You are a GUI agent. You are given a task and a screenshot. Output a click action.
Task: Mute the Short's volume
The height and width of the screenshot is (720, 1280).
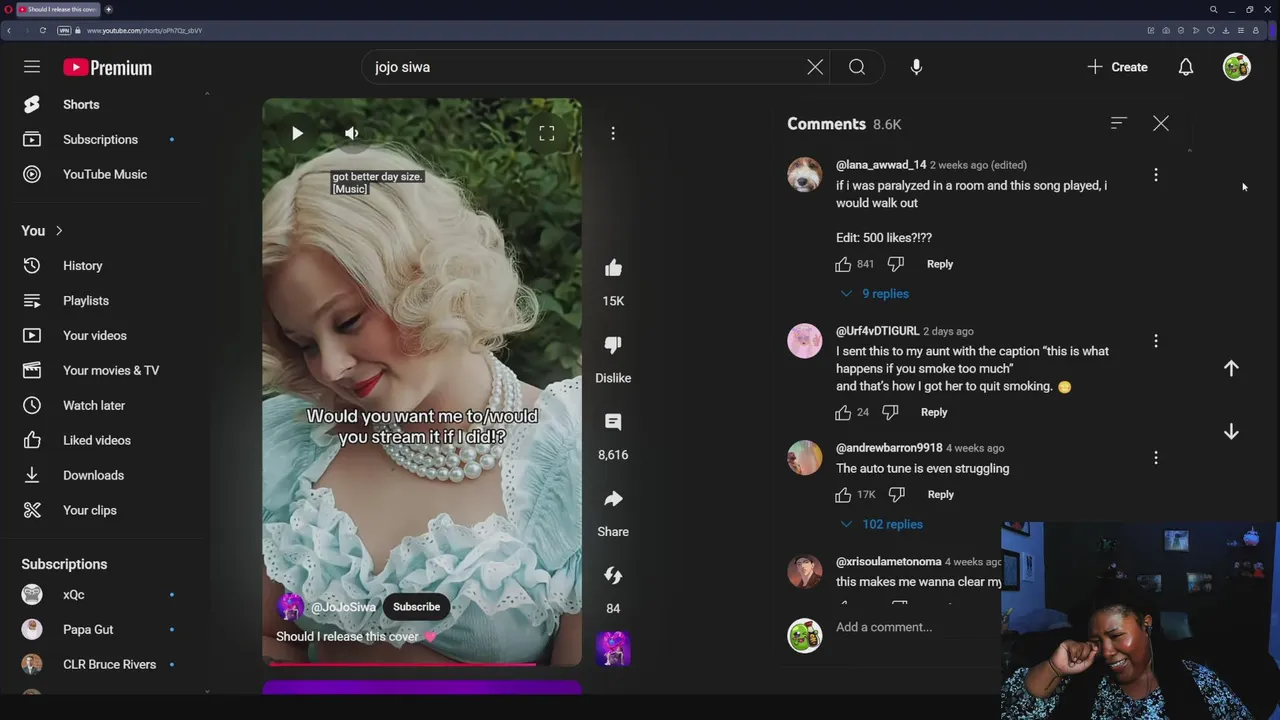(352, 133)
